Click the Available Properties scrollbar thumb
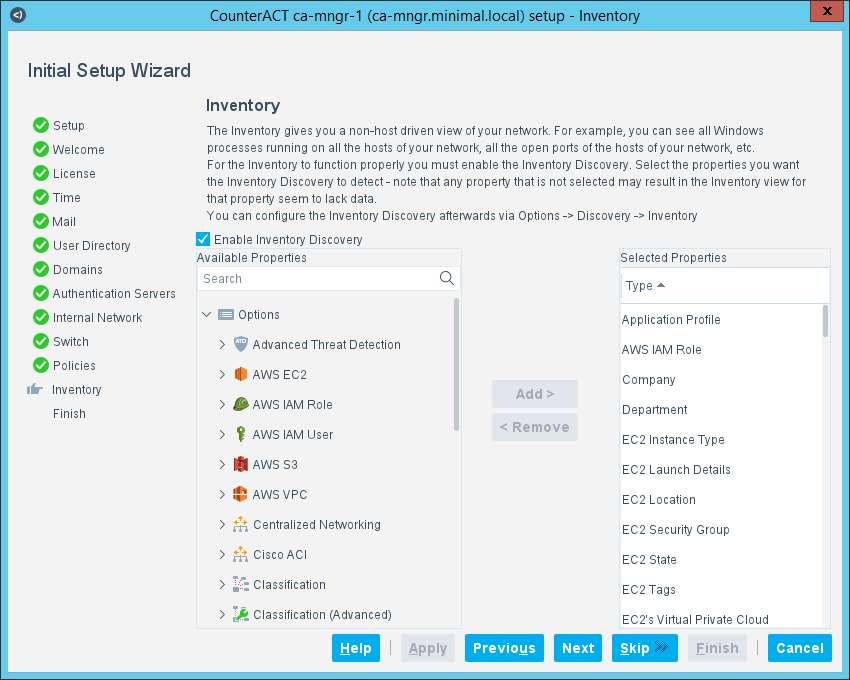850x680 pixels. point(456,364)
